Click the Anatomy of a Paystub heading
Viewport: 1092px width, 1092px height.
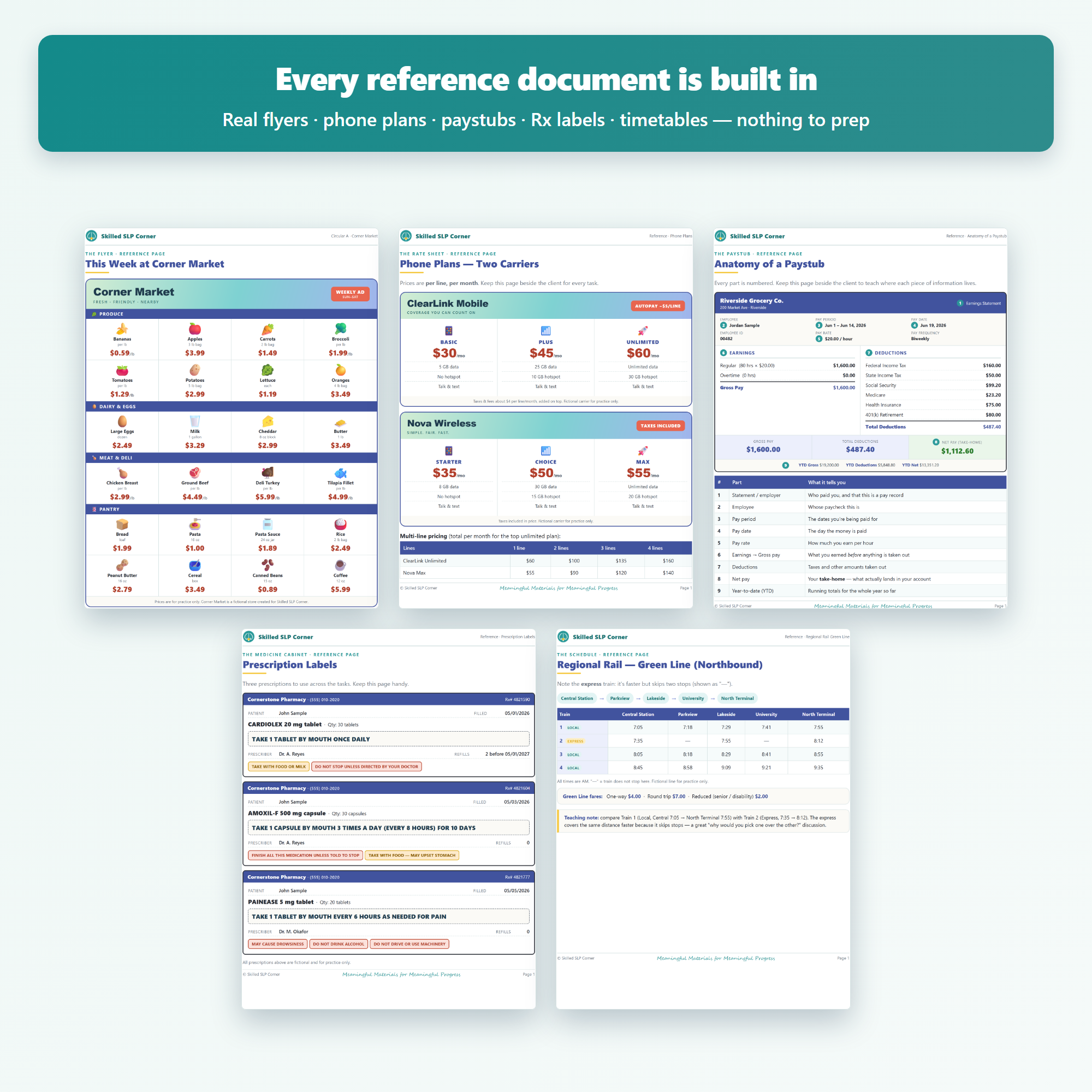769,264
